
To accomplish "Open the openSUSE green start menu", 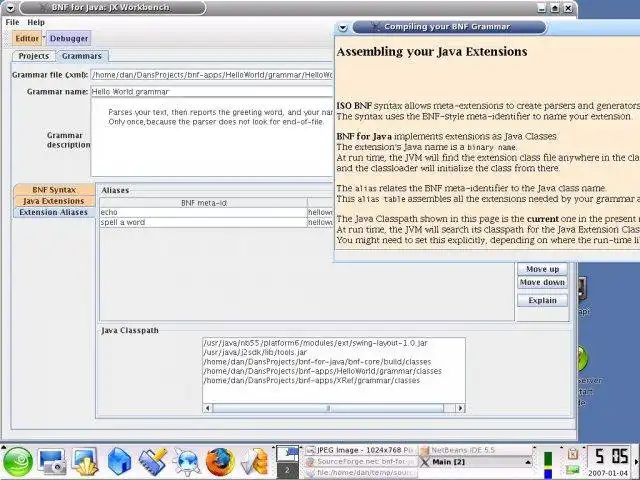I will pyautogui.click(x=18, y=462).
